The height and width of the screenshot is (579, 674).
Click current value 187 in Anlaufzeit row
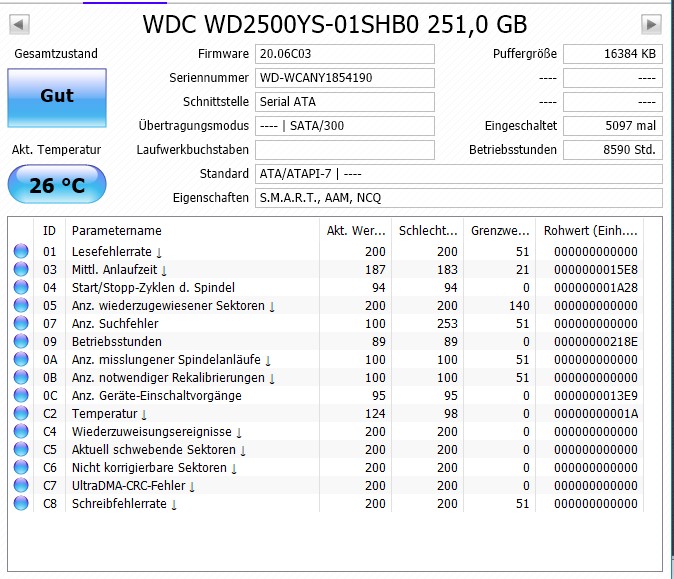click(x=375, y=270)
